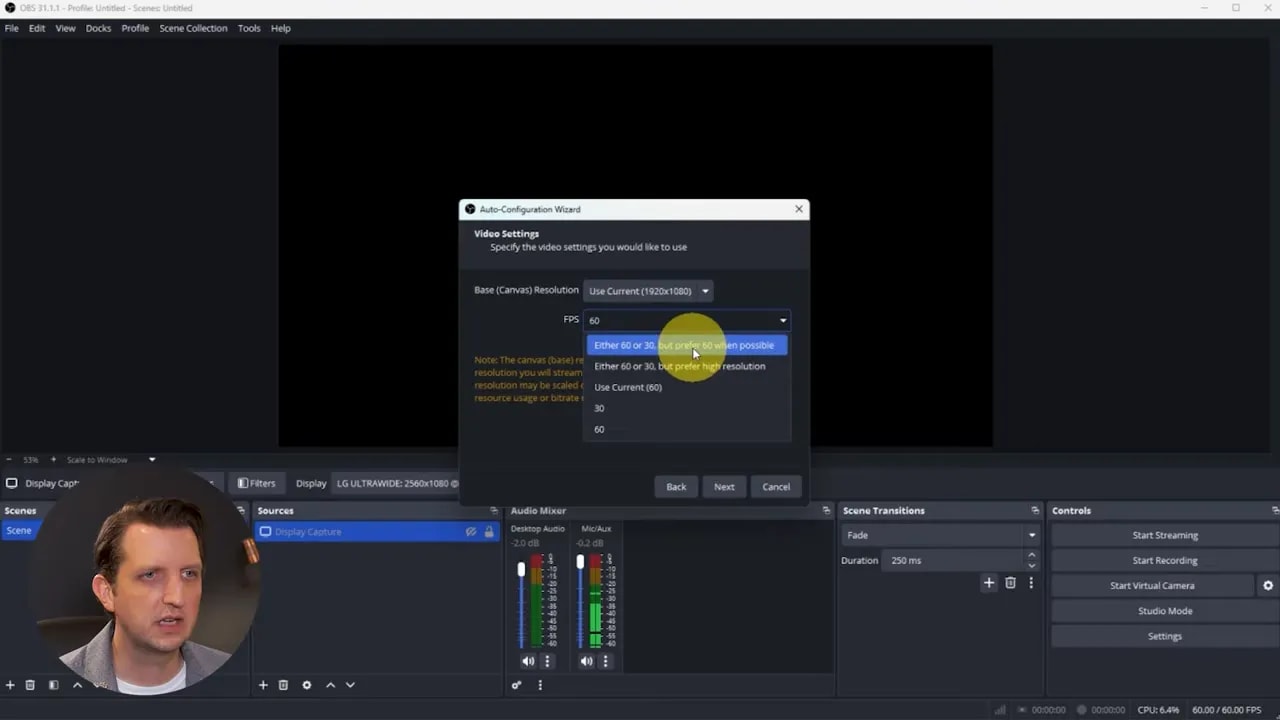Add a new source with the plus icon

(263, 685)
